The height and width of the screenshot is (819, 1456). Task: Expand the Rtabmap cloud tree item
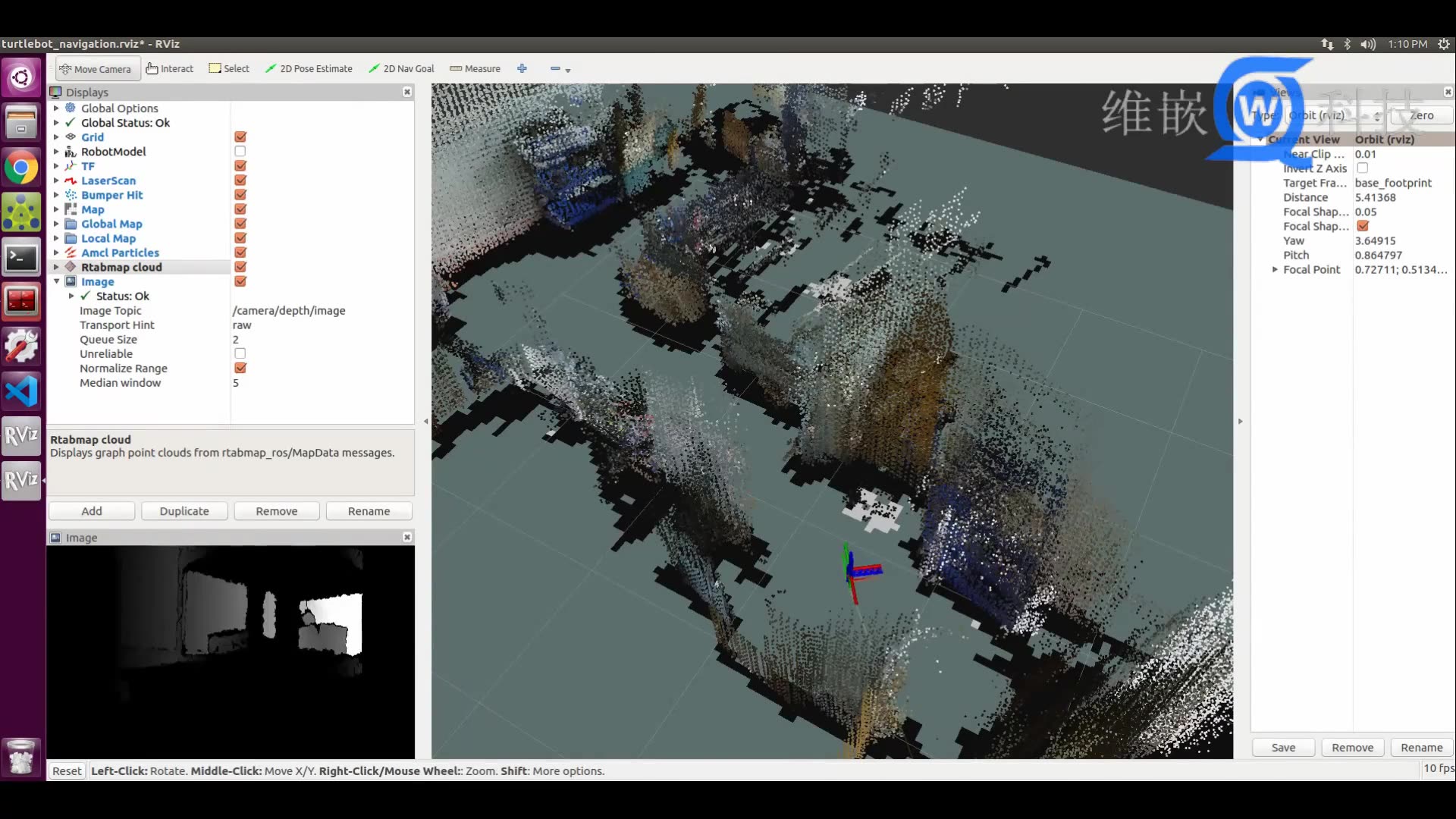coord(56,268)
